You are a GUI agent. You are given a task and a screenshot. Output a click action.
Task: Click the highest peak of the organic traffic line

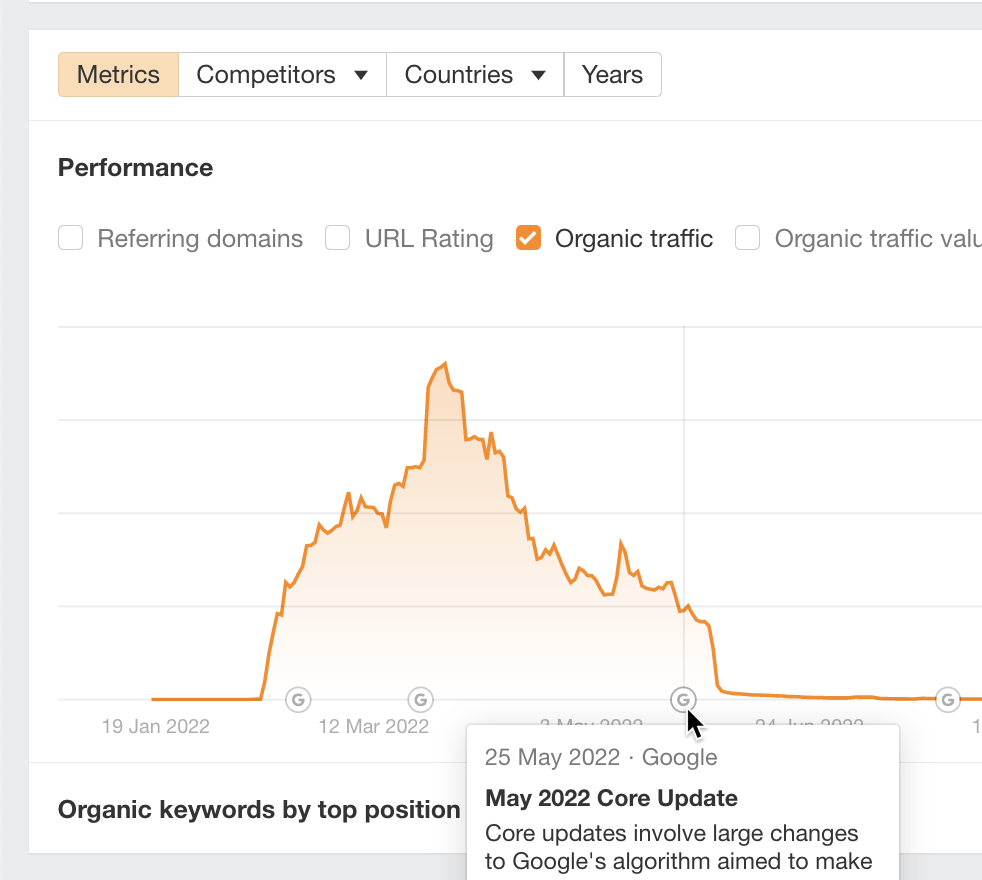point(443,363)
